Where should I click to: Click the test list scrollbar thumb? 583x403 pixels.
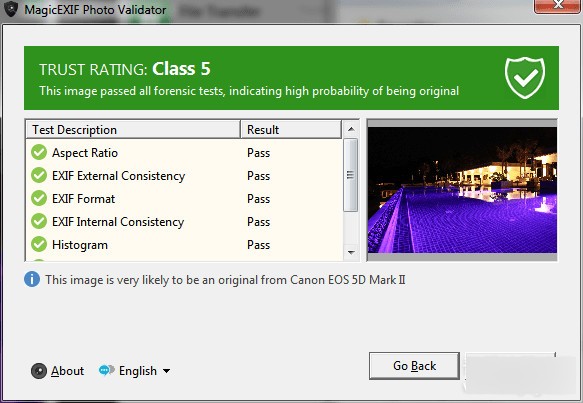tap(351, 175)
